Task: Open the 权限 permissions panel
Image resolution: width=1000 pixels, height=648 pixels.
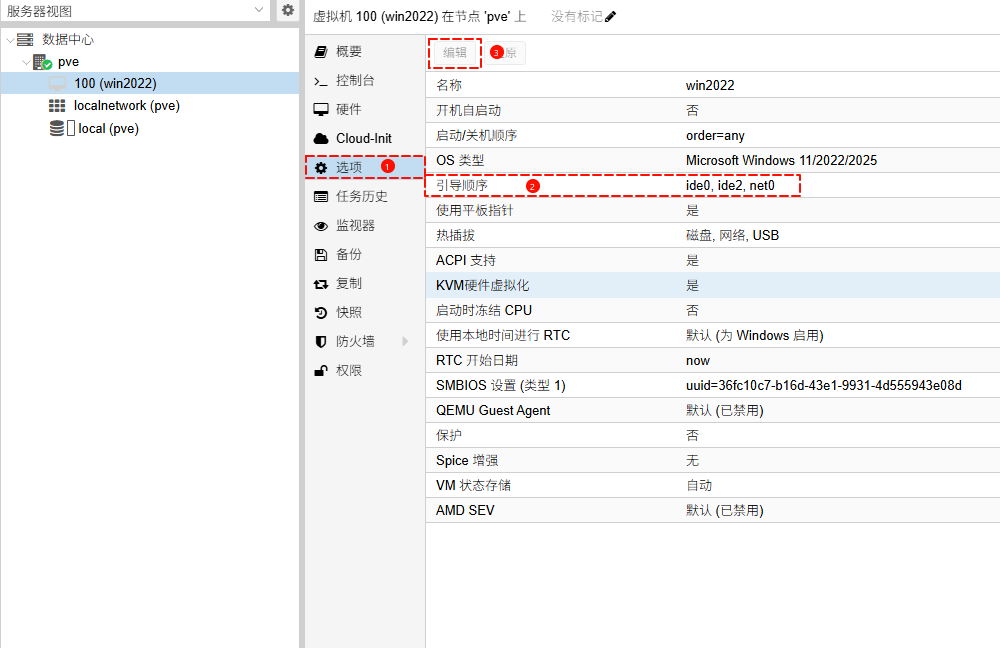Action: coord(348,370)
